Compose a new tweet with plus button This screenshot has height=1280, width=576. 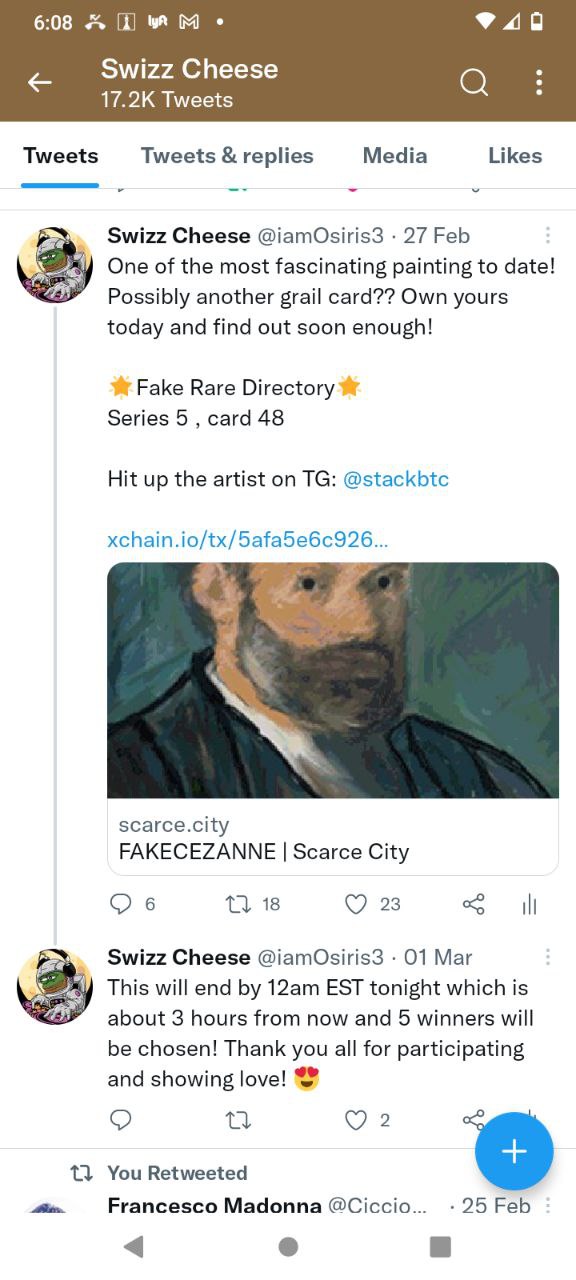pyautogui.click(x=514, y=1151)
